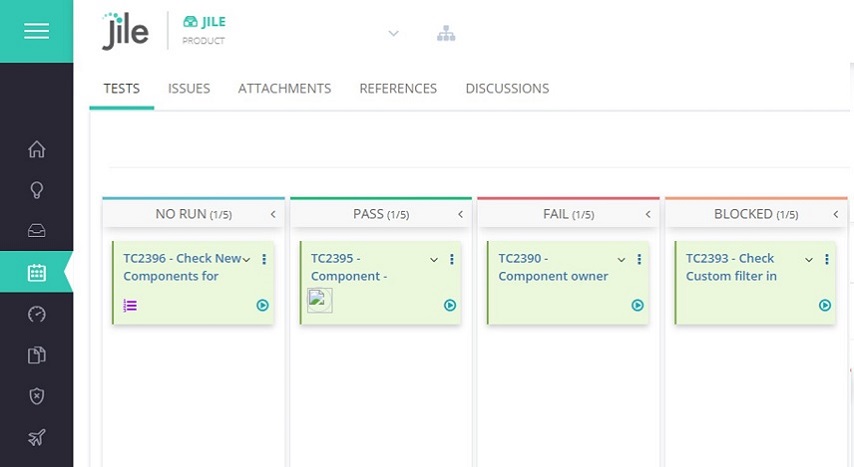This screenshot has width=854, height=467.
Task: Select the calendar sidebar icon
Action: pyautogui.click(x=36, y=272)
